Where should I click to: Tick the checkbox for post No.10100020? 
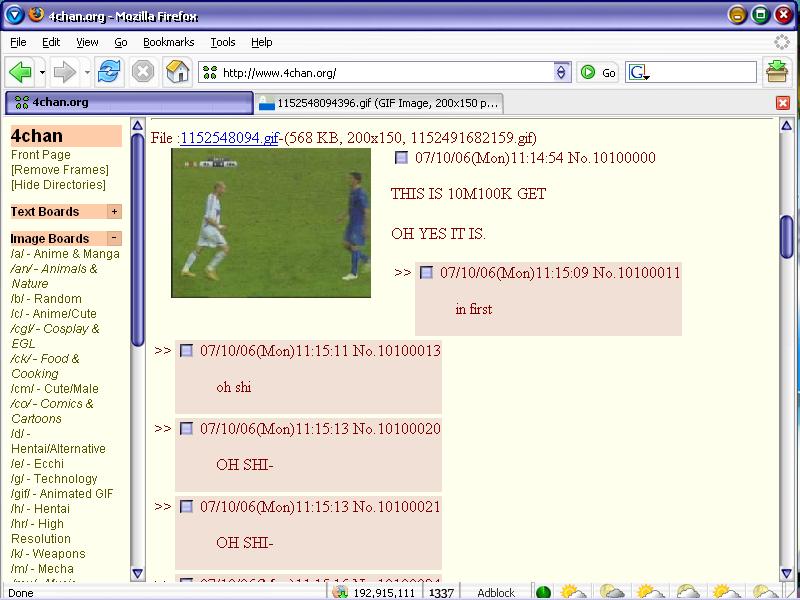click(x=187, y=429)
